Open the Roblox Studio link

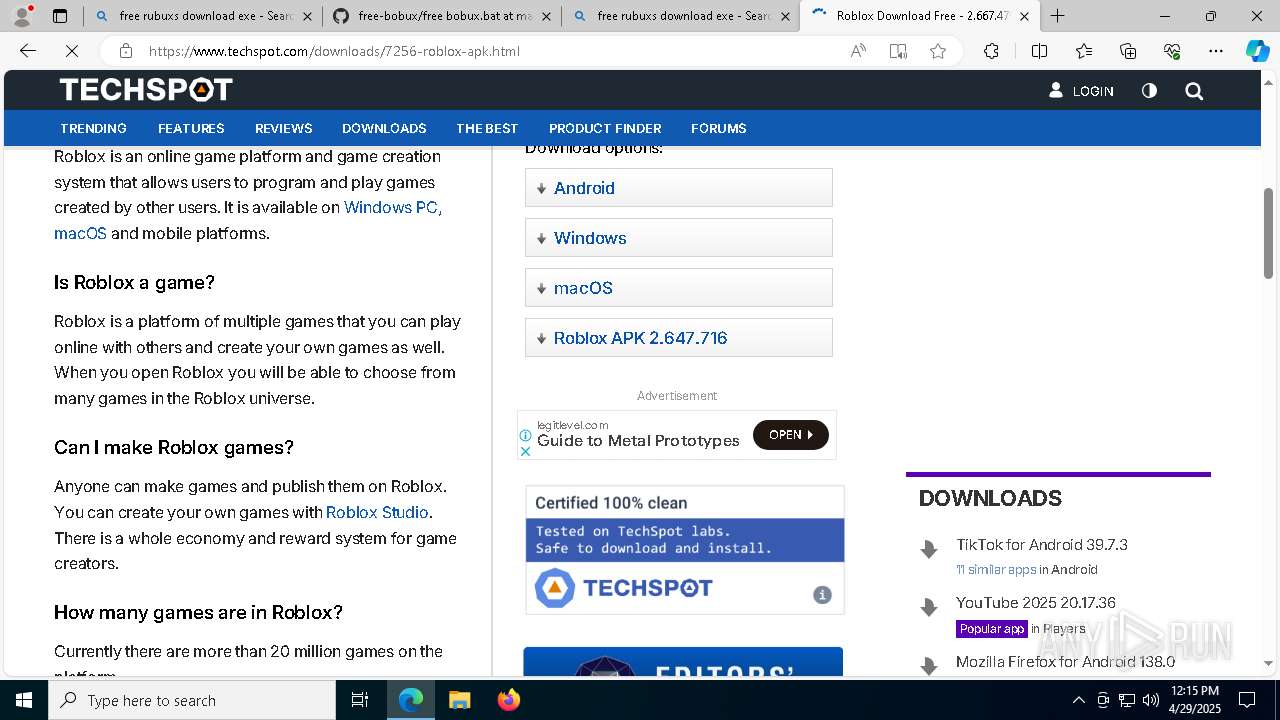tap(377, 512)
